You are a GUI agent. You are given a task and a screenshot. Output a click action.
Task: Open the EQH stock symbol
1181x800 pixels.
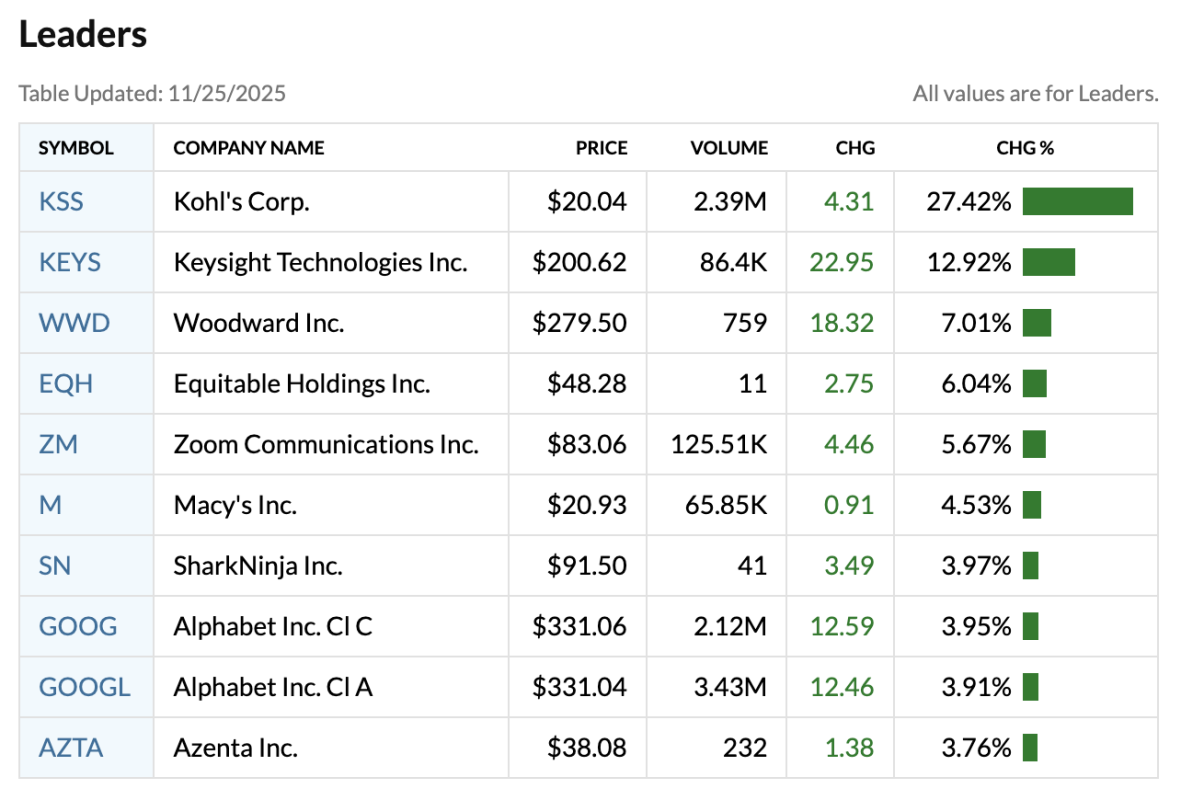[66, 384]
